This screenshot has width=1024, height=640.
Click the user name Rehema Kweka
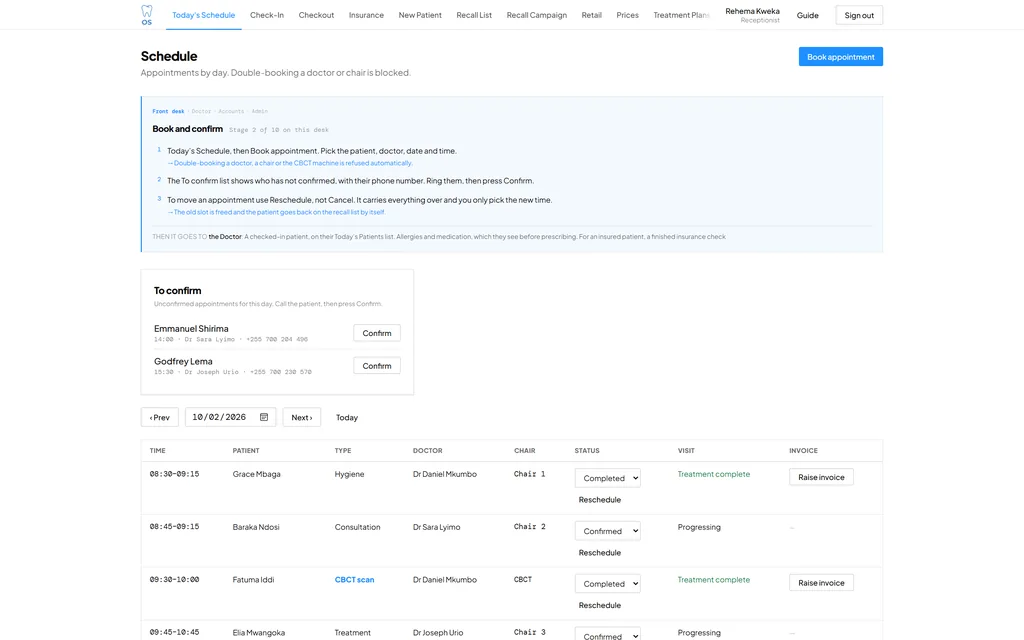(x=752, y=11)
